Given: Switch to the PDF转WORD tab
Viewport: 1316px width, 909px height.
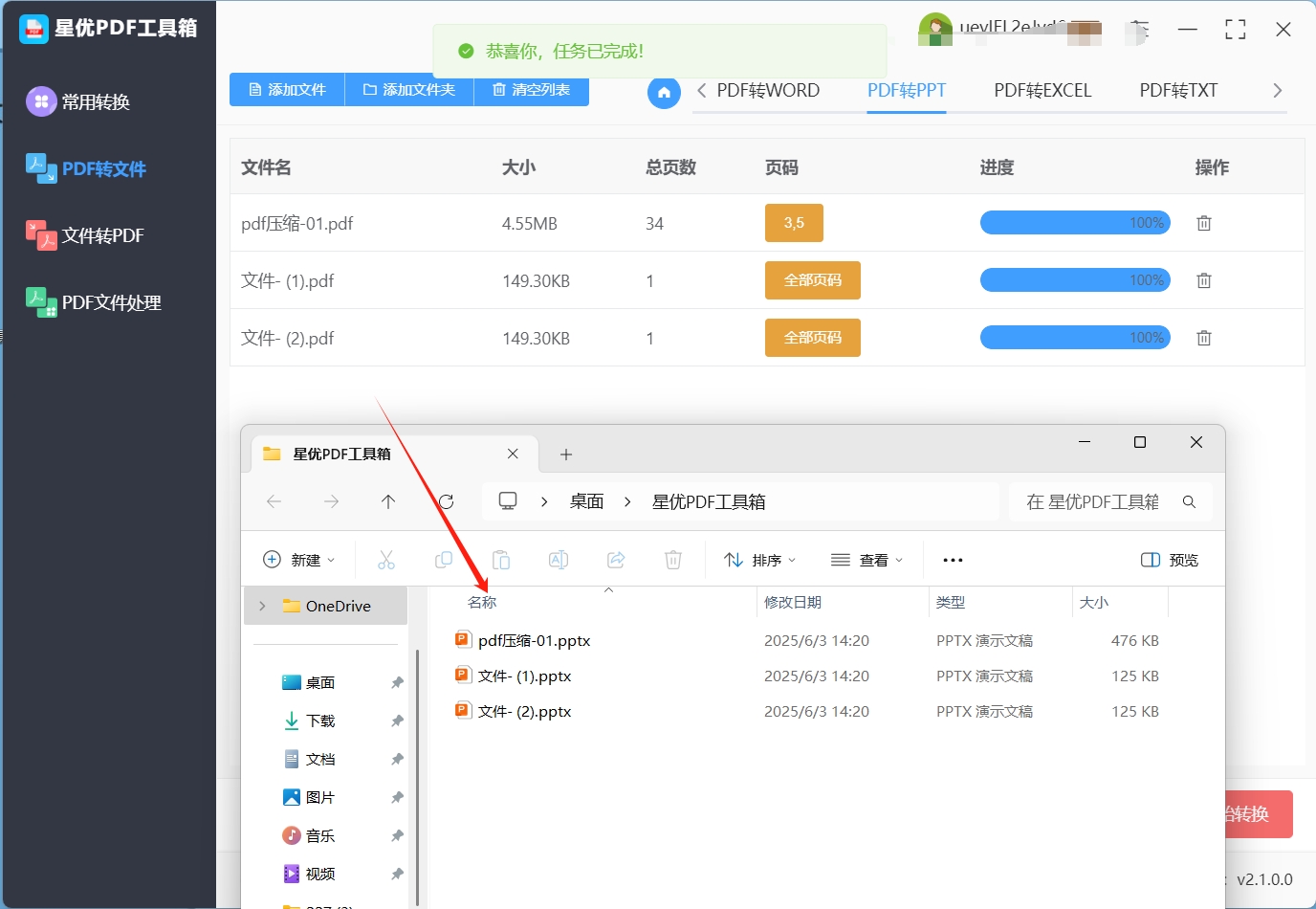Looking at the screenshot, I should coord(768,91).
